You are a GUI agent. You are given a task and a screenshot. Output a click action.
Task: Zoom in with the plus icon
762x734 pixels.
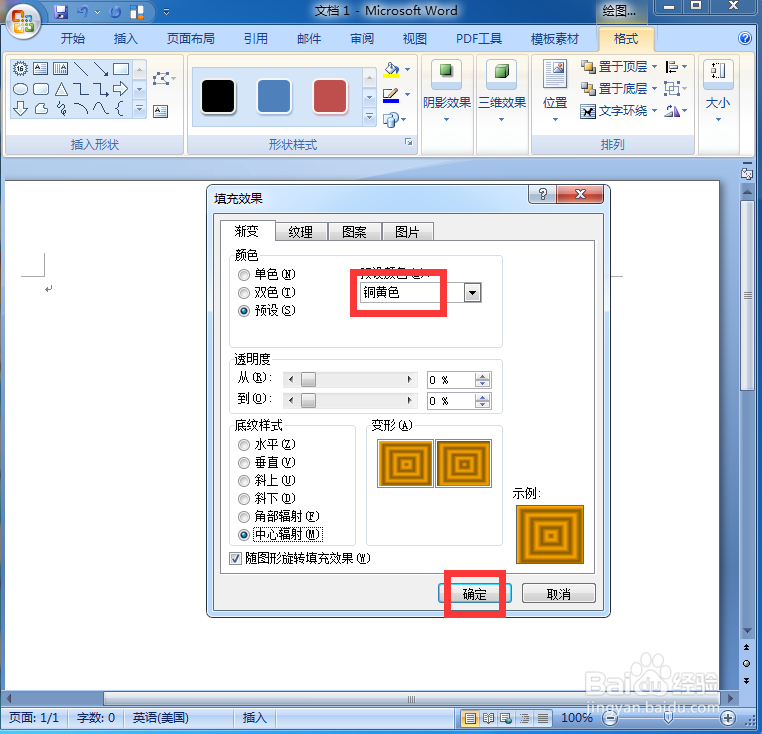(727, 718)
